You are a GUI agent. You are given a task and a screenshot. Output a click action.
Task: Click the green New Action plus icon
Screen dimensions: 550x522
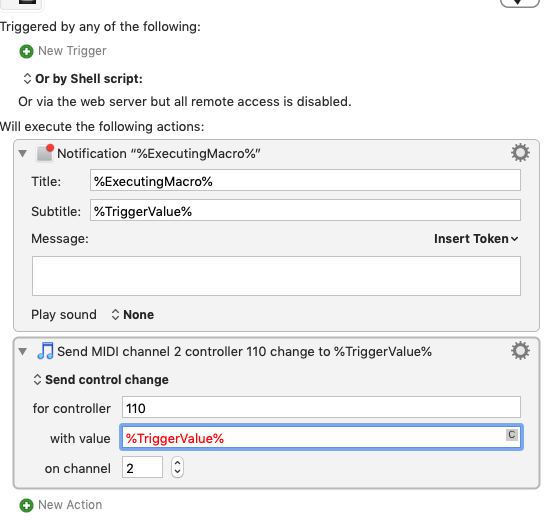(x=26, y=506)
